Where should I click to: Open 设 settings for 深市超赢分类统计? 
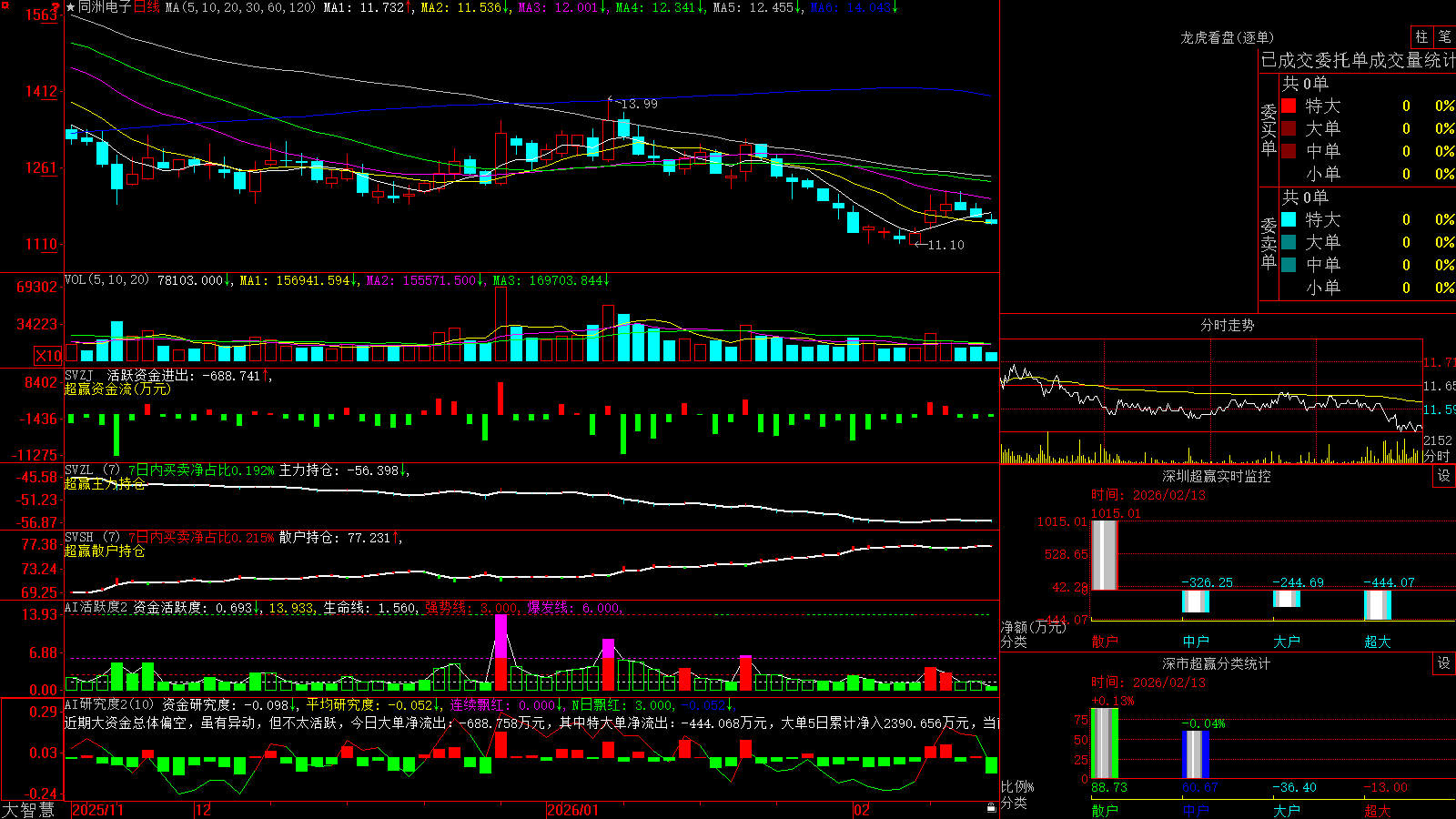[x=1444, y=663]
